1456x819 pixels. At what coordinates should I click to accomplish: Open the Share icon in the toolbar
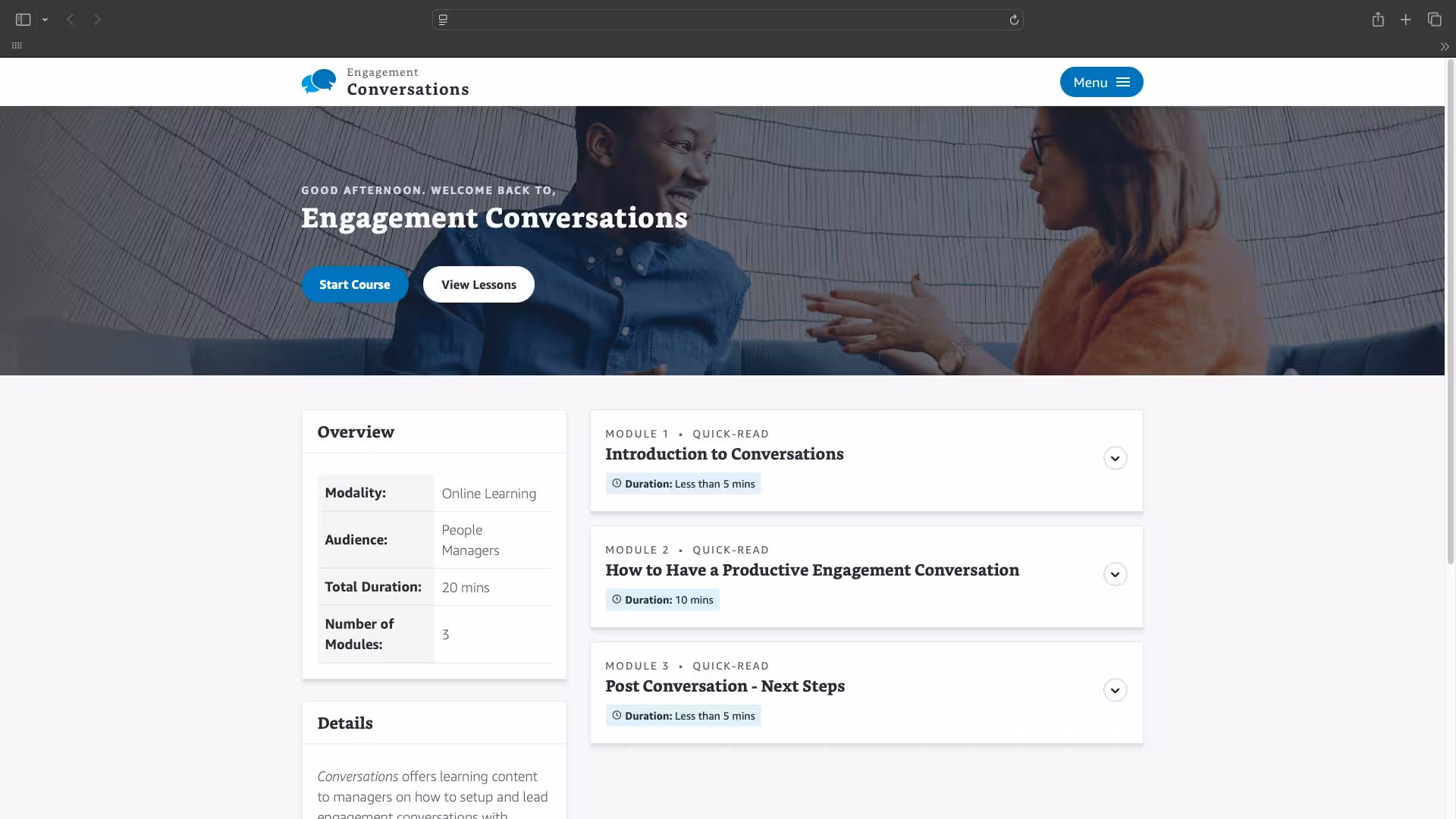pos(1378,20)
